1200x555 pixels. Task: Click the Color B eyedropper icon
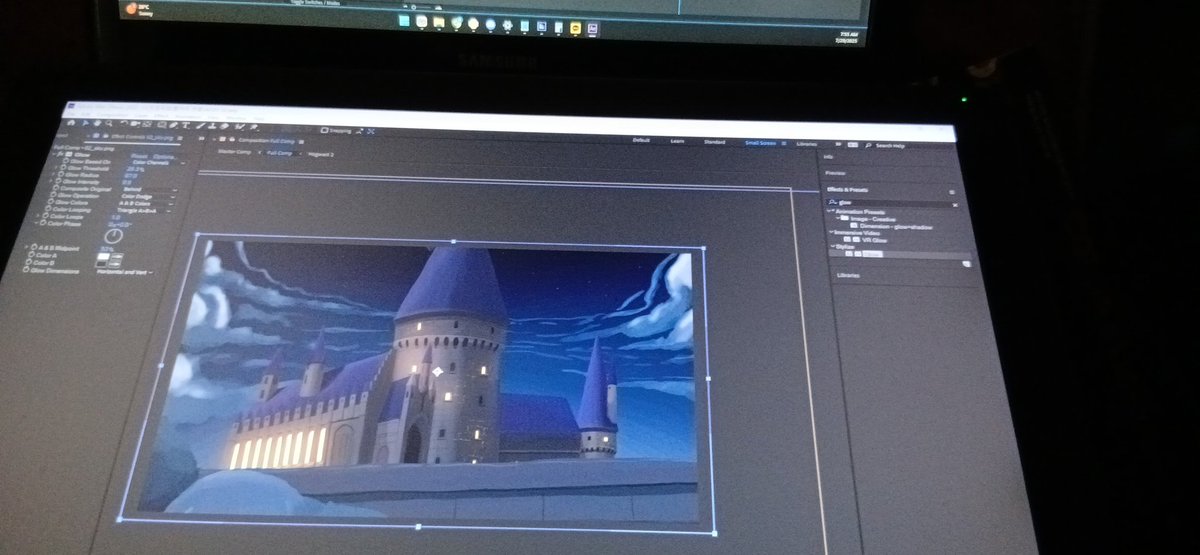coord(115,264)
